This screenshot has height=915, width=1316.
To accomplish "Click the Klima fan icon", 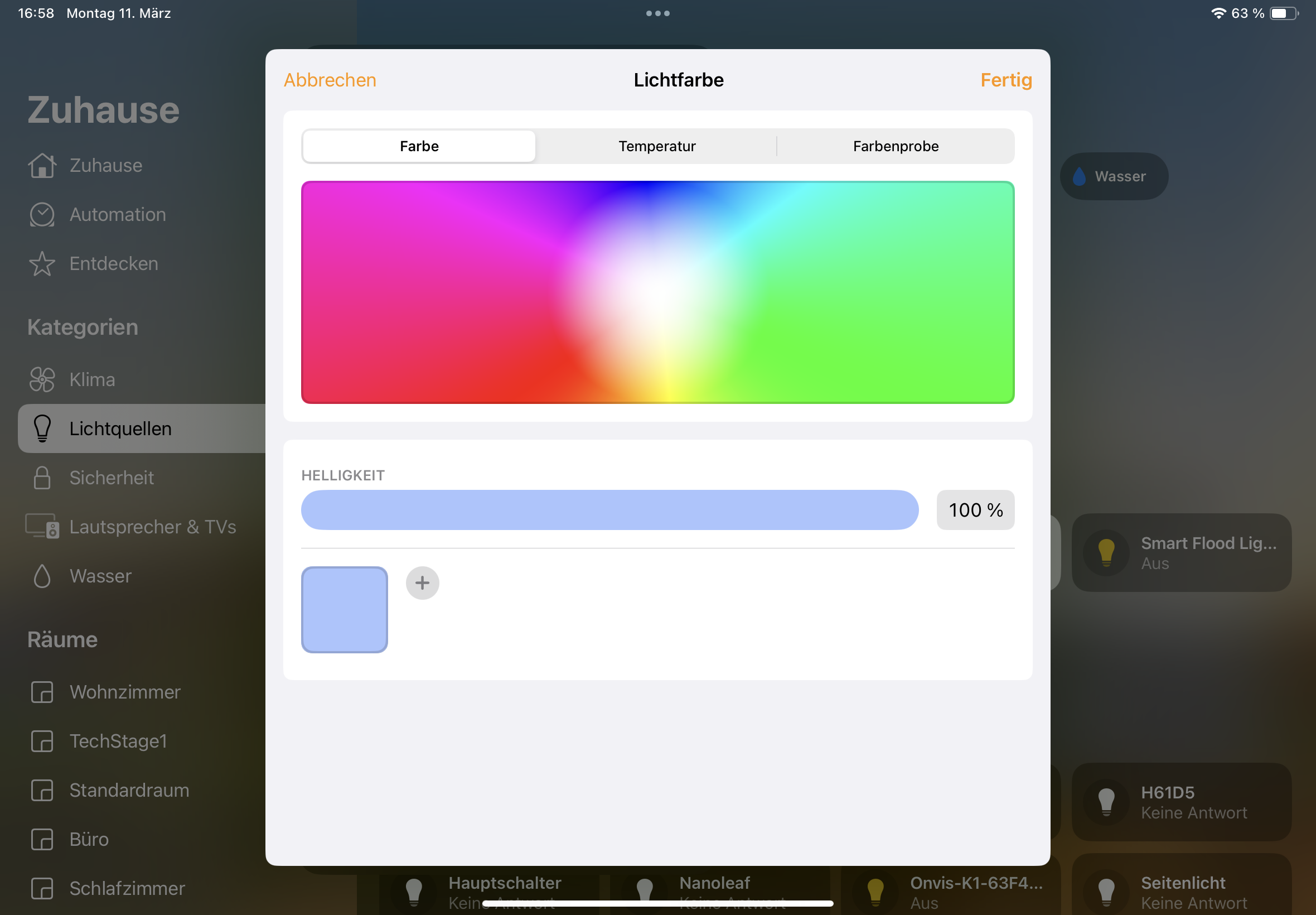I will tap(42, 379).
